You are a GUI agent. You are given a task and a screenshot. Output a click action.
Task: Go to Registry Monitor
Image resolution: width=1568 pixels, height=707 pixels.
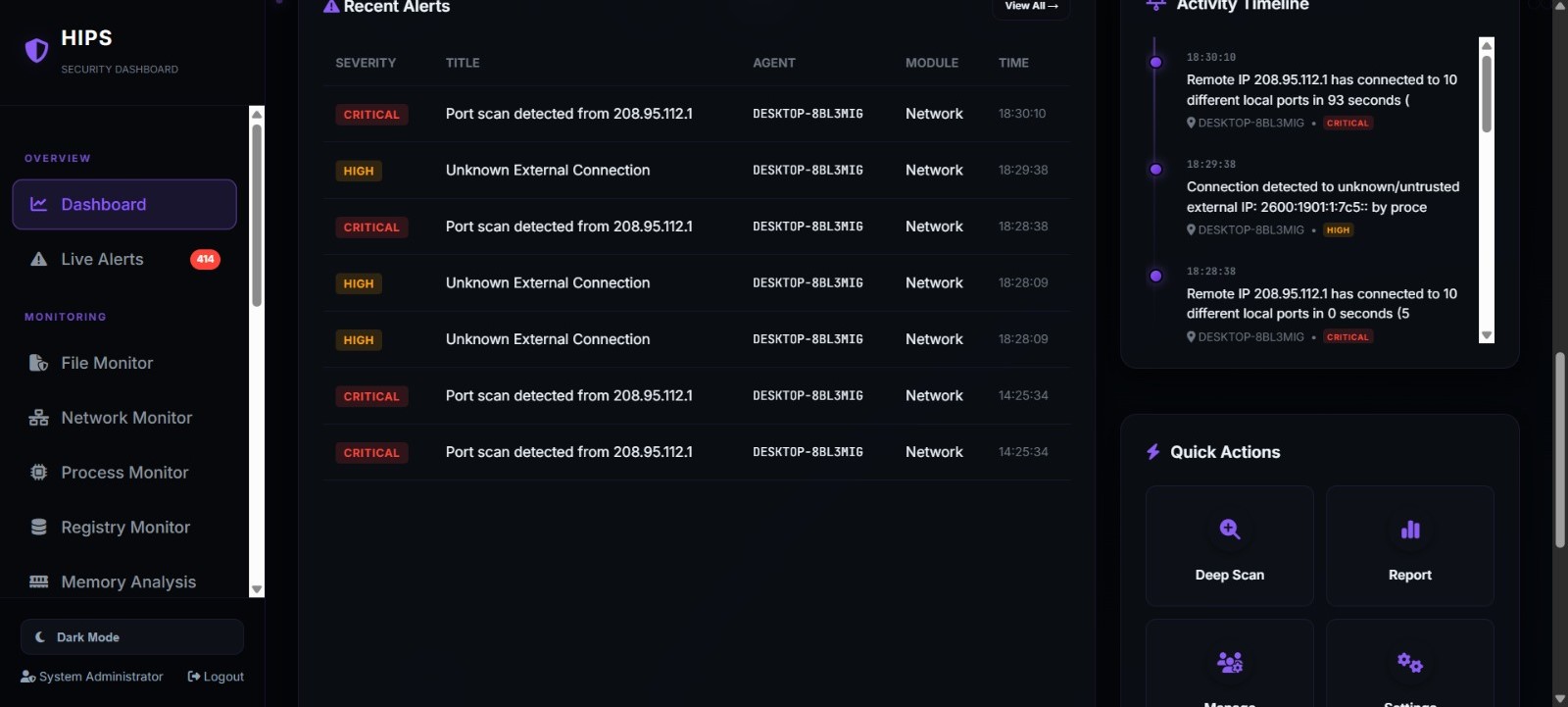click(x=124, y=528)
